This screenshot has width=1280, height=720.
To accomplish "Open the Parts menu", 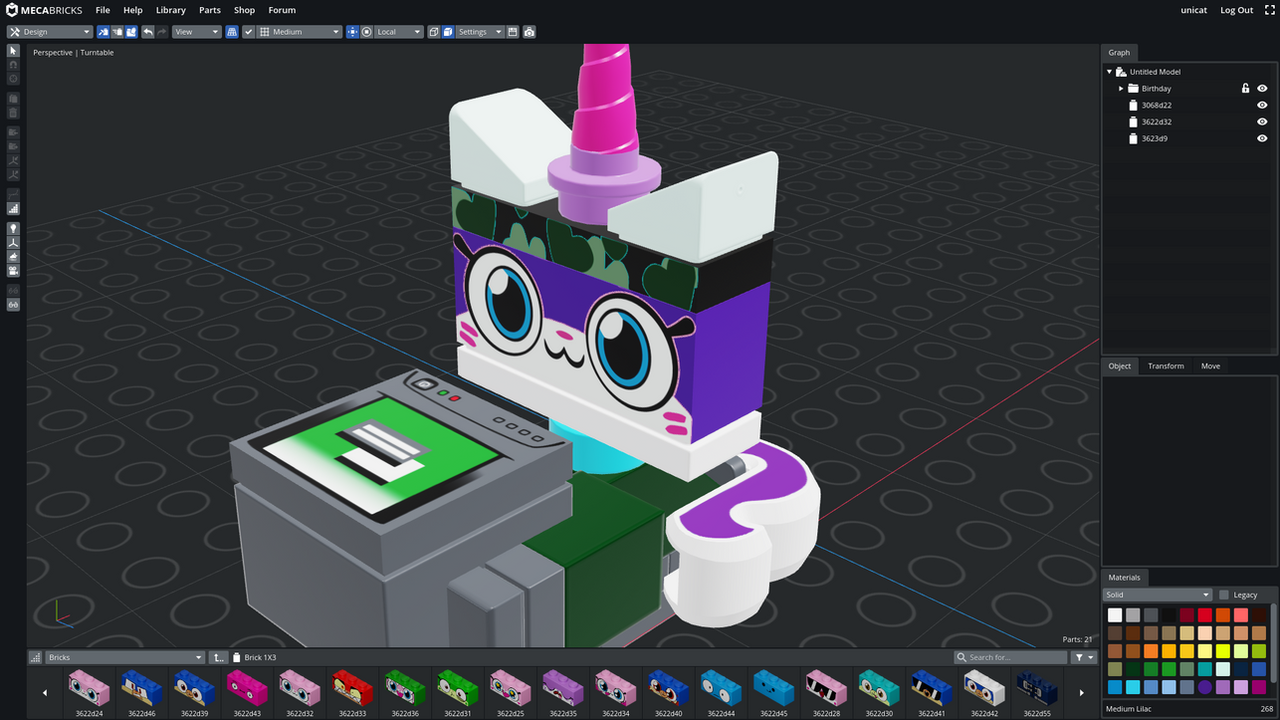I will tap(210, 10).
